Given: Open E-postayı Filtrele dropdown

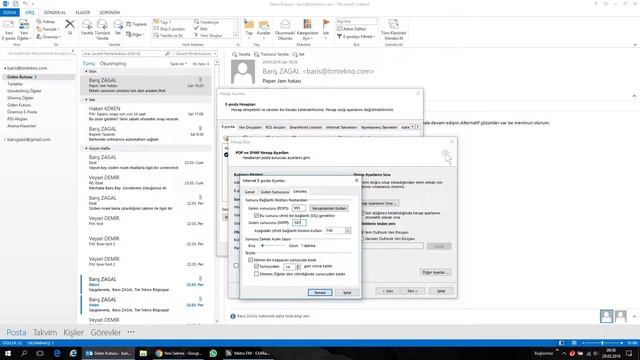Looking at the screenshot, I should pos(356,37).
